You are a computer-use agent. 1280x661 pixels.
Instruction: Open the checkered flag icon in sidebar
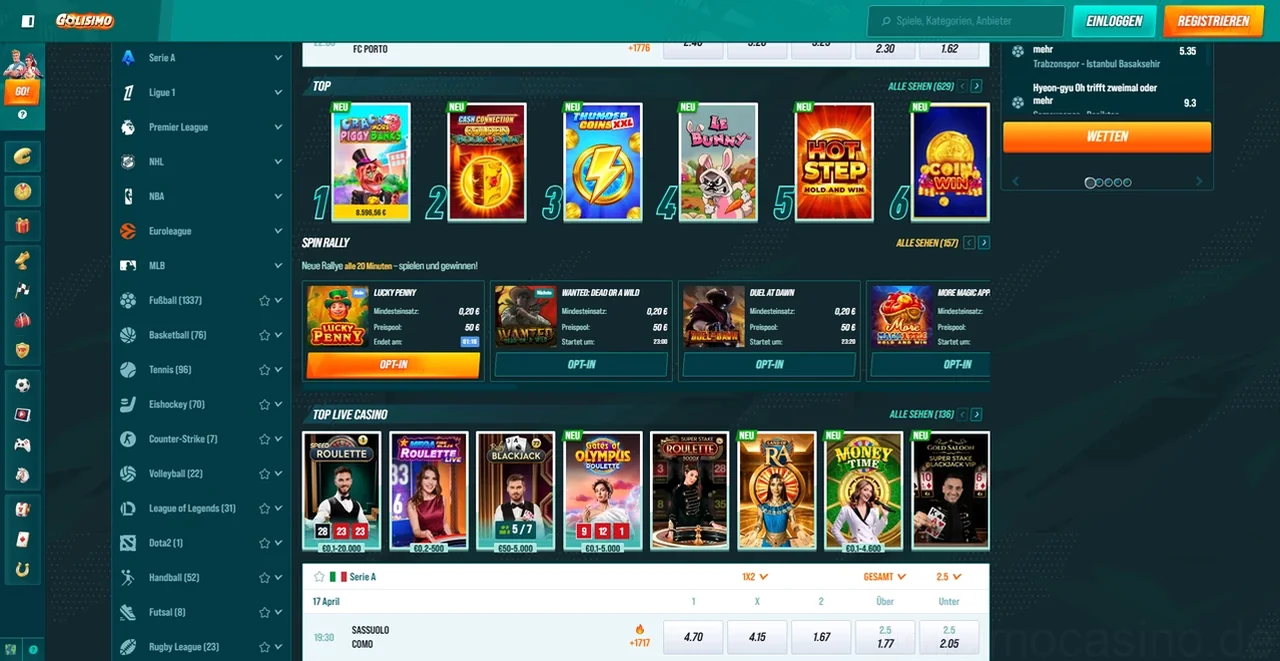point(22,290)
